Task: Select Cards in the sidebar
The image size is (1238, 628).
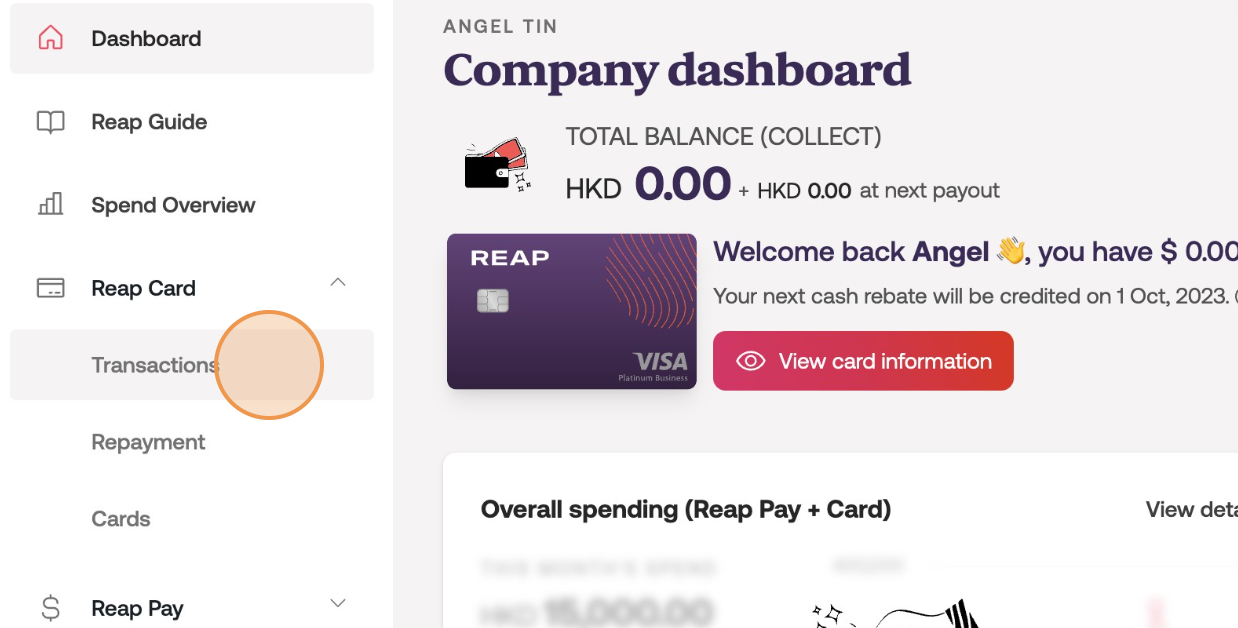Action: [121, 519]
